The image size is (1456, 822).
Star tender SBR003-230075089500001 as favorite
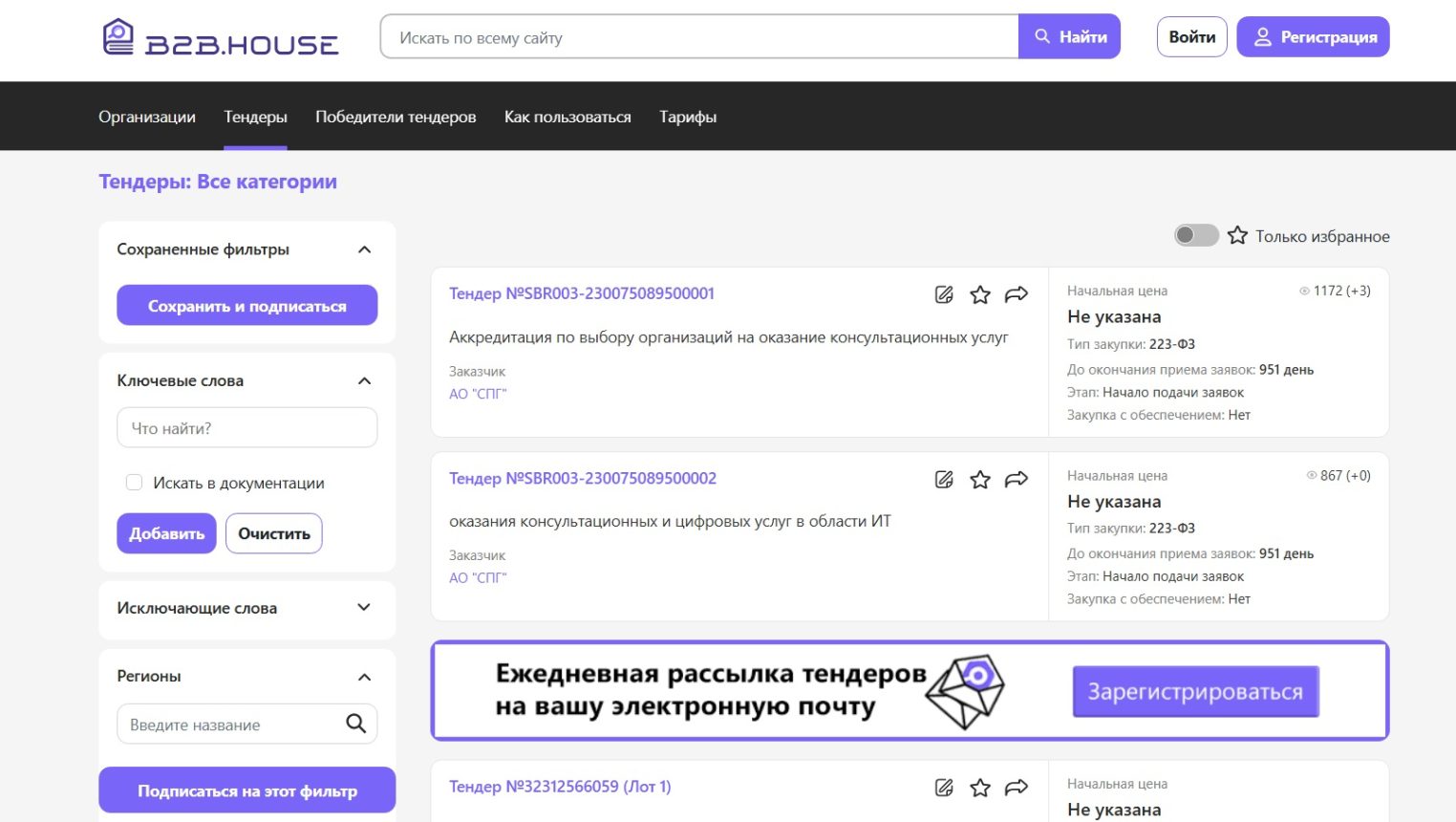pos(980,294)
